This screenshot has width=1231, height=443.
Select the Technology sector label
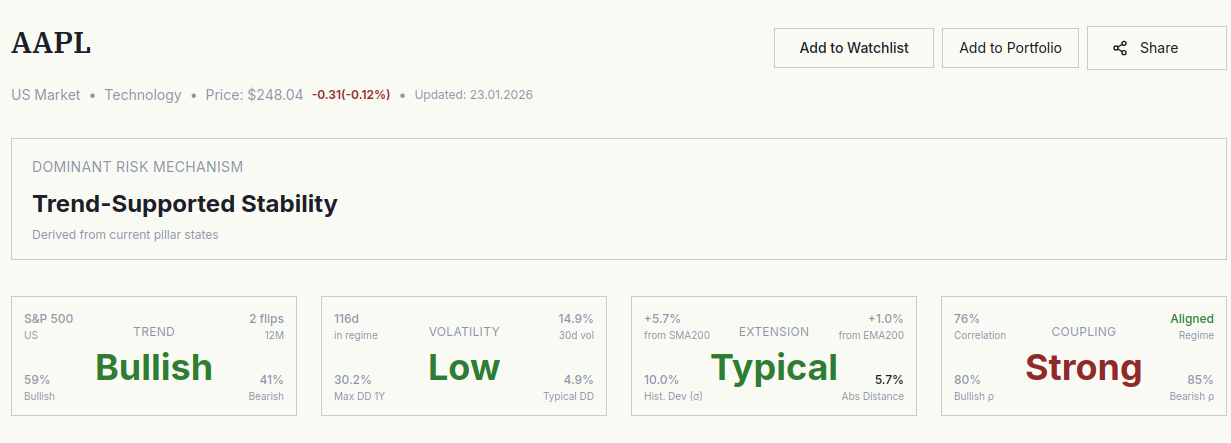coord(143,95)
